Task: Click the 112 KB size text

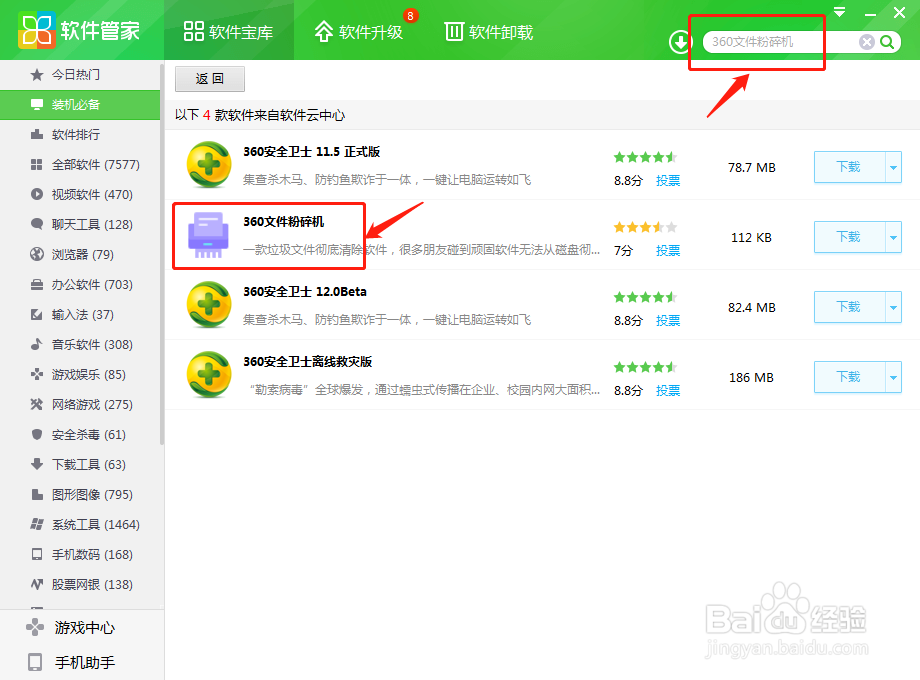Action: (x=752, y=238)
